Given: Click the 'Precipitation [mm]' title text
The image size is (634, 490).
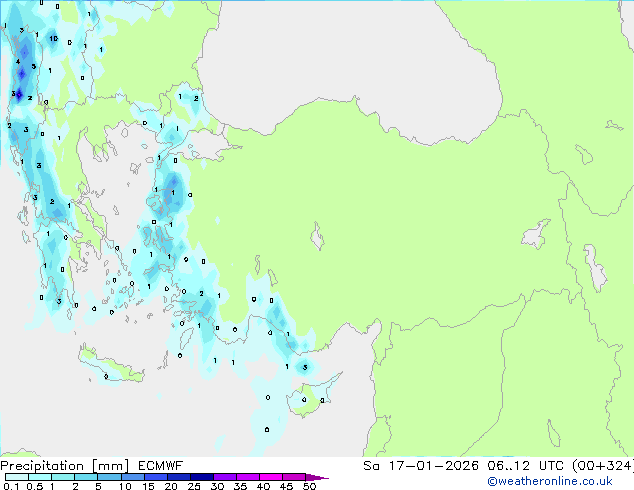Looking at the screenshot, I should pos(65,466).
